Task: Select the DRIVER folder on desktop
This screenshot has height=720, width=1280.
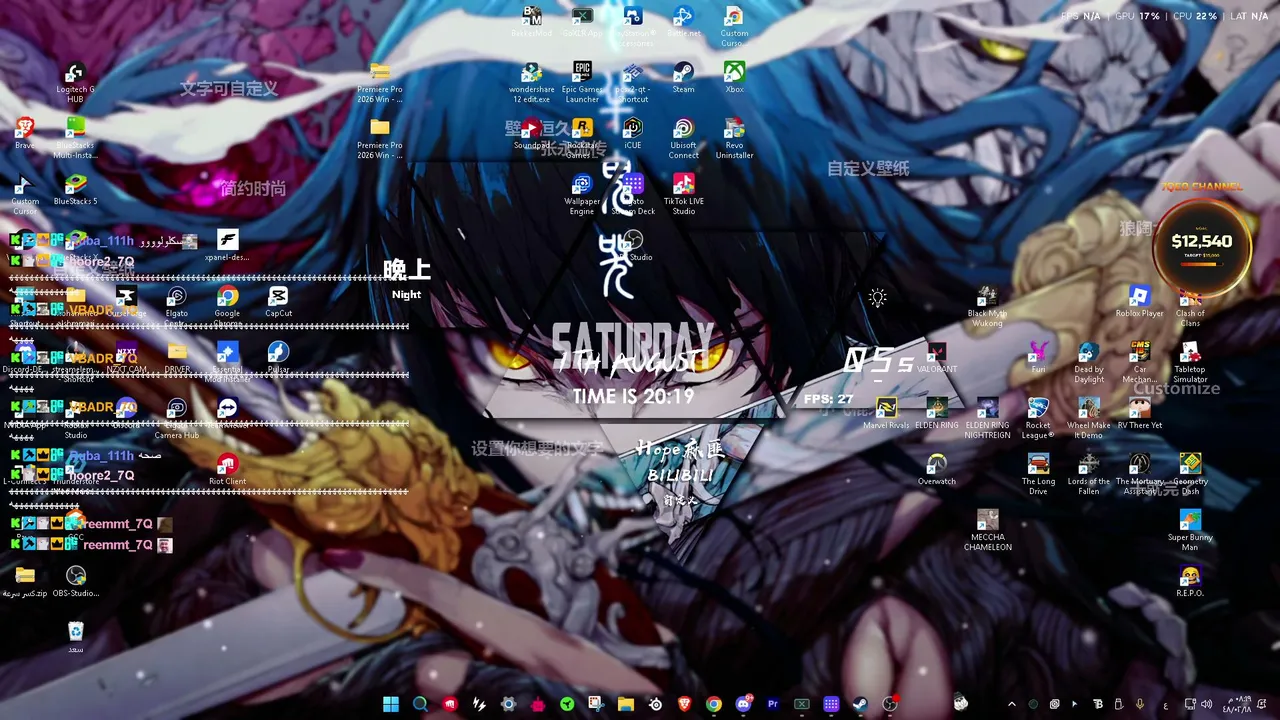Action: tap(177, 359)
